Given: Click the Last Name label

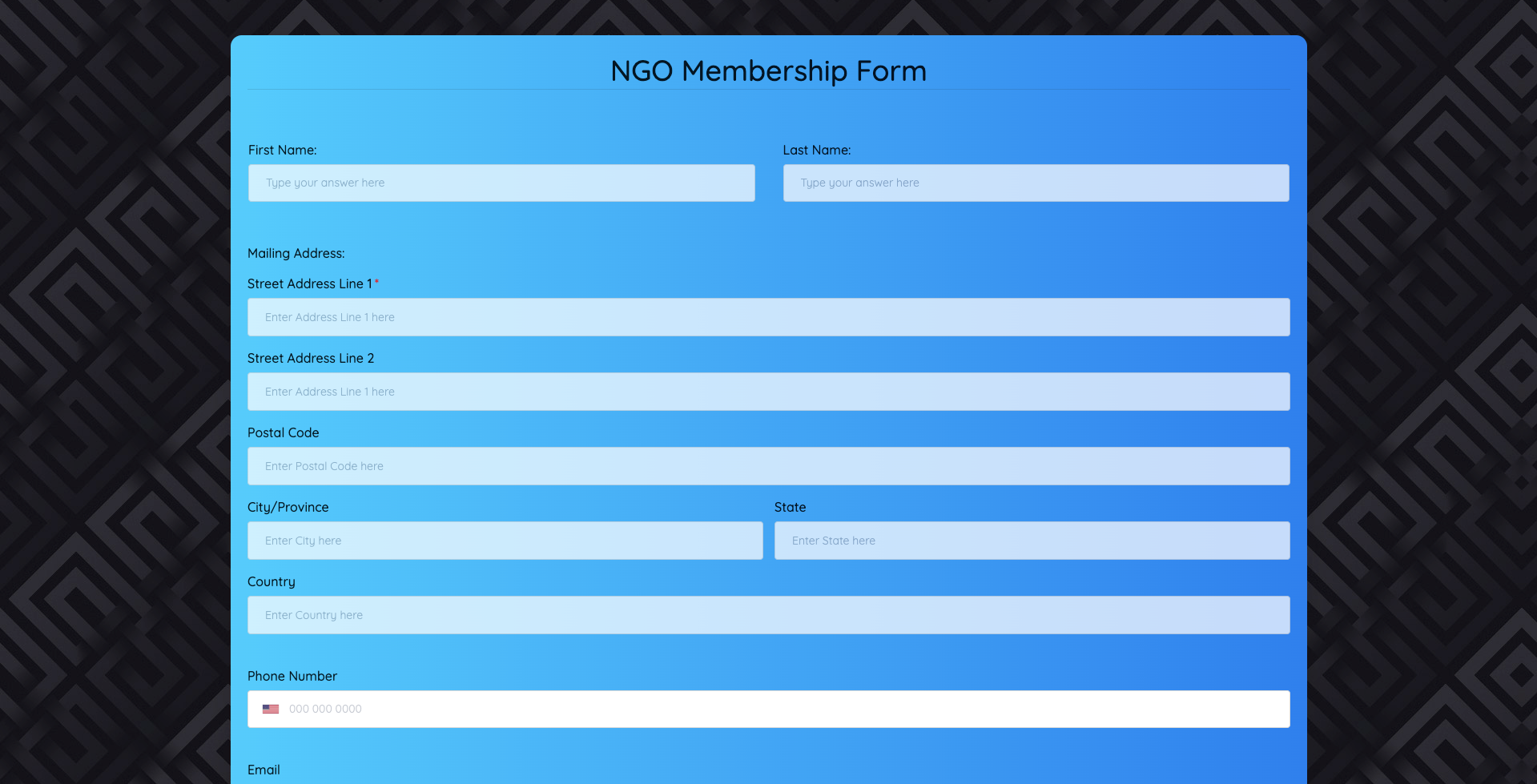Looking at the screenshot, I should click(816, 150).
